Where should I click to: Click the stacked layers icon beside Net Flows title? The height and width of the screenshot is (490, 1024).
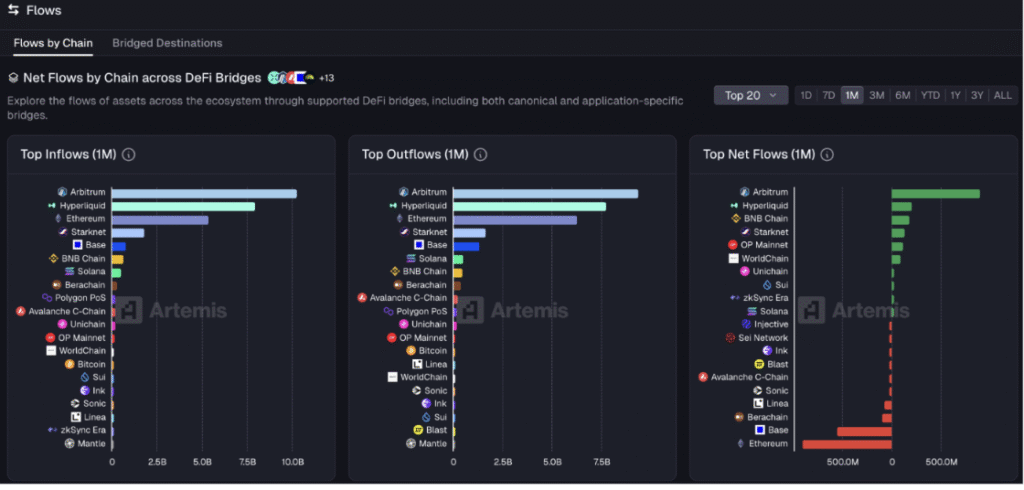pyautogui.click(x=13, y=78)
